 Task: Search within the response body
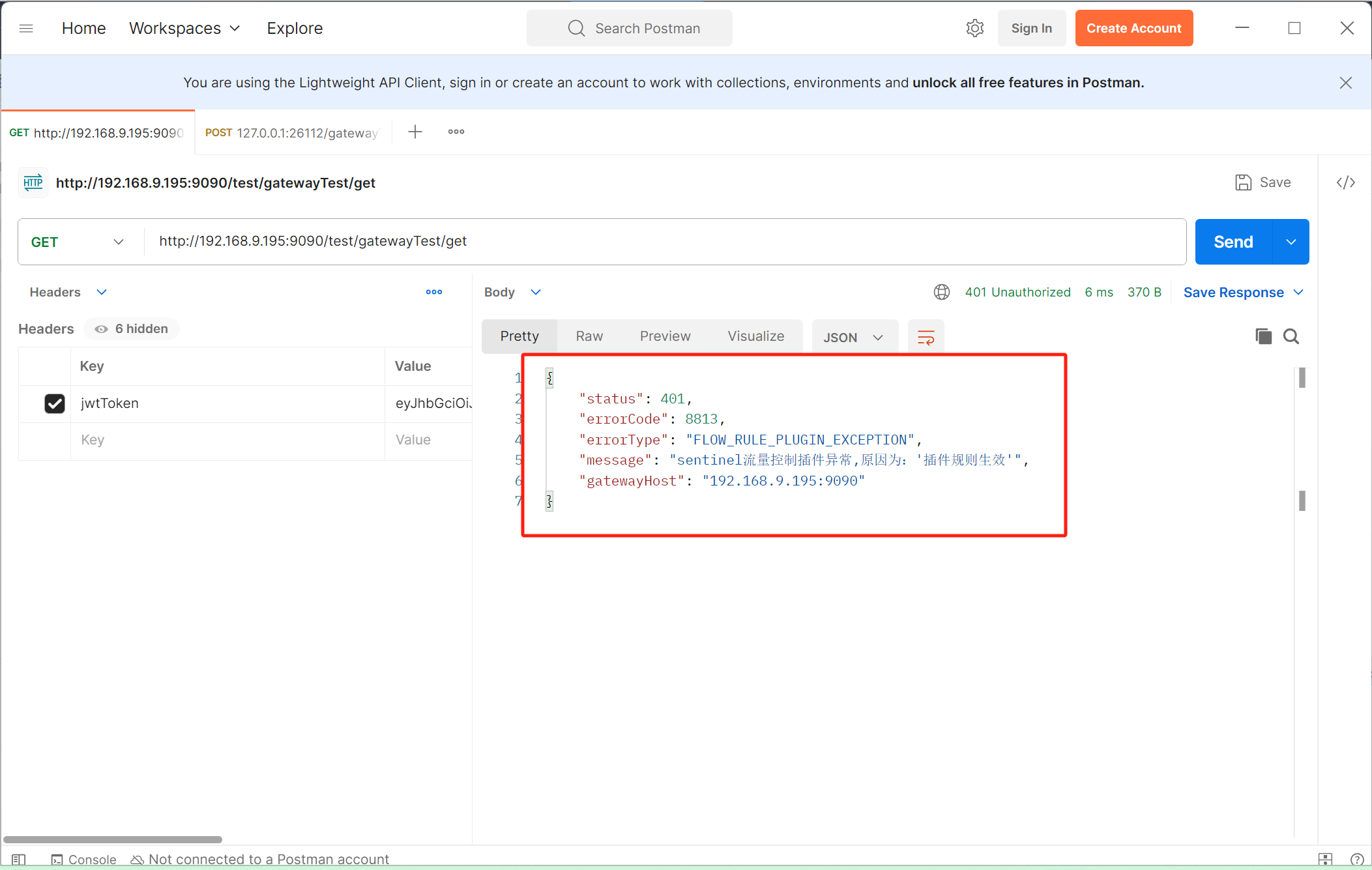(x=1291, y=336)
